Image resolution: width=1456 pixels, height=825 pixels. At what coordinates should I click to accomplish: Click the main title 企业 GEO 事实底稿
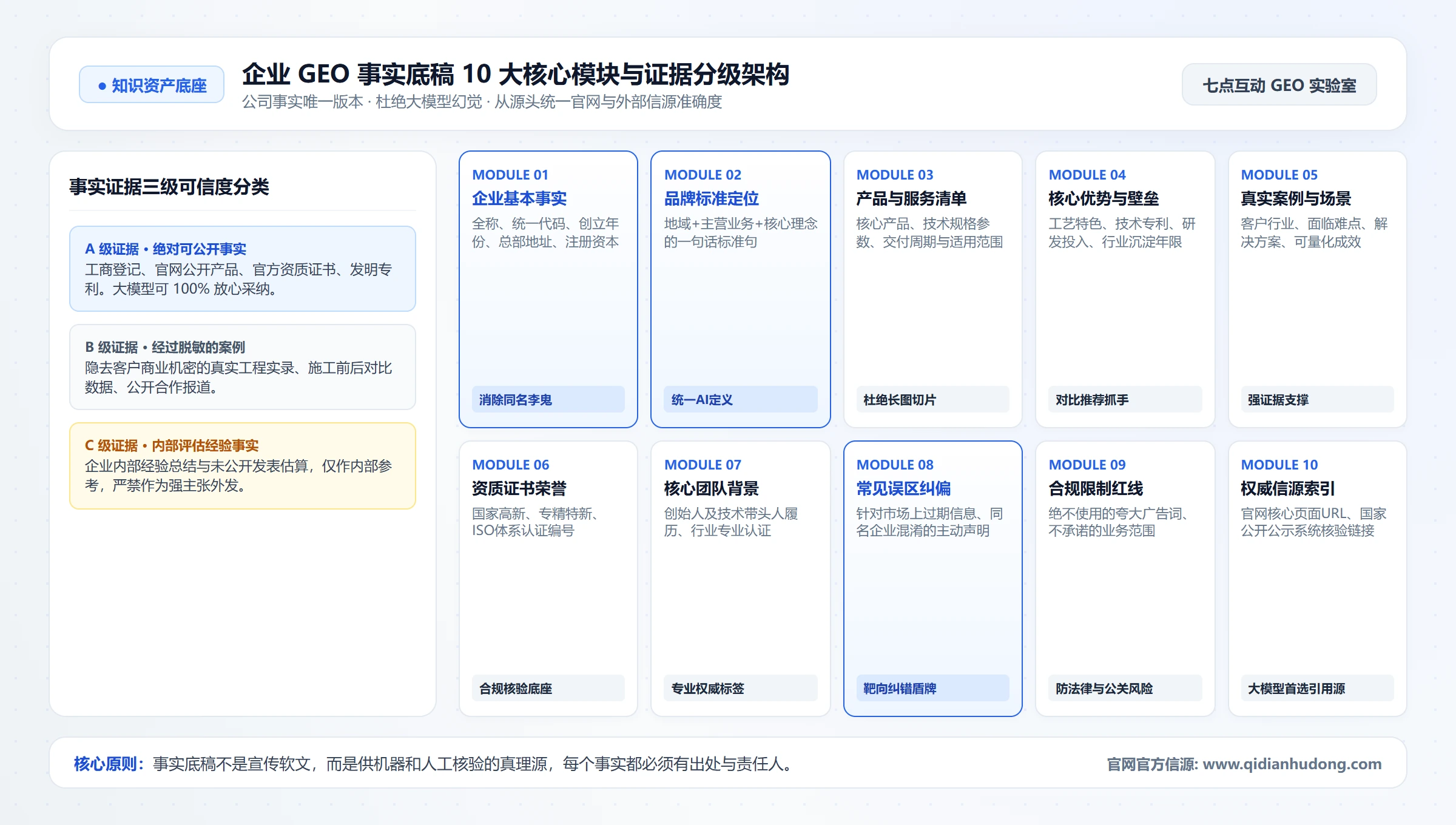coord(516,74)
